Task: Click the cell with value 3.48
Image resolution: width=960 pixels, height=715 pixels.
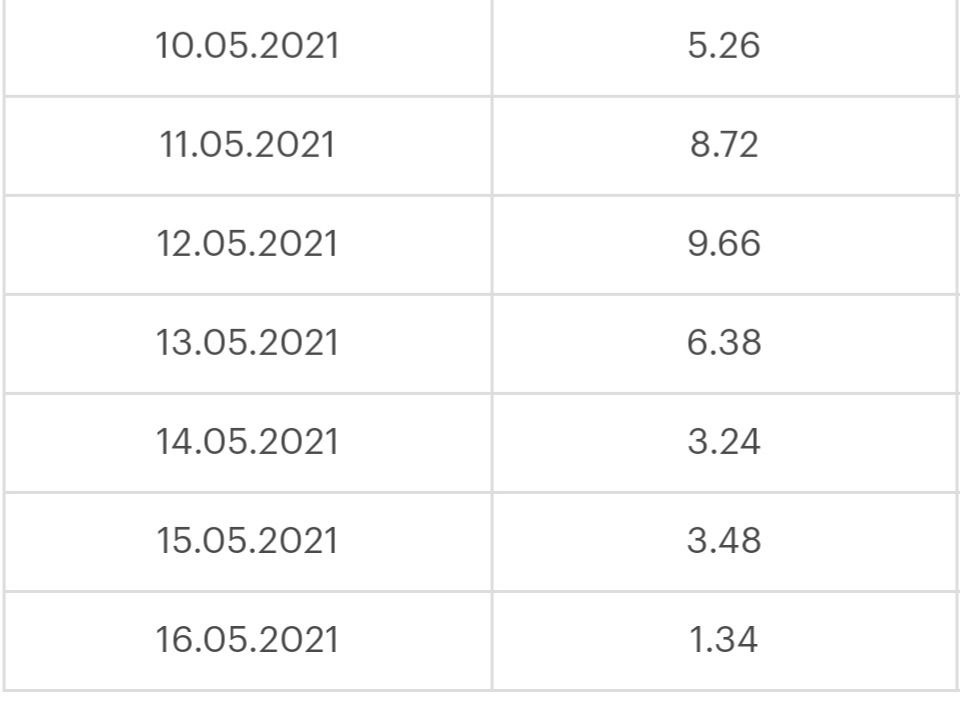Action: pos(725,542)
